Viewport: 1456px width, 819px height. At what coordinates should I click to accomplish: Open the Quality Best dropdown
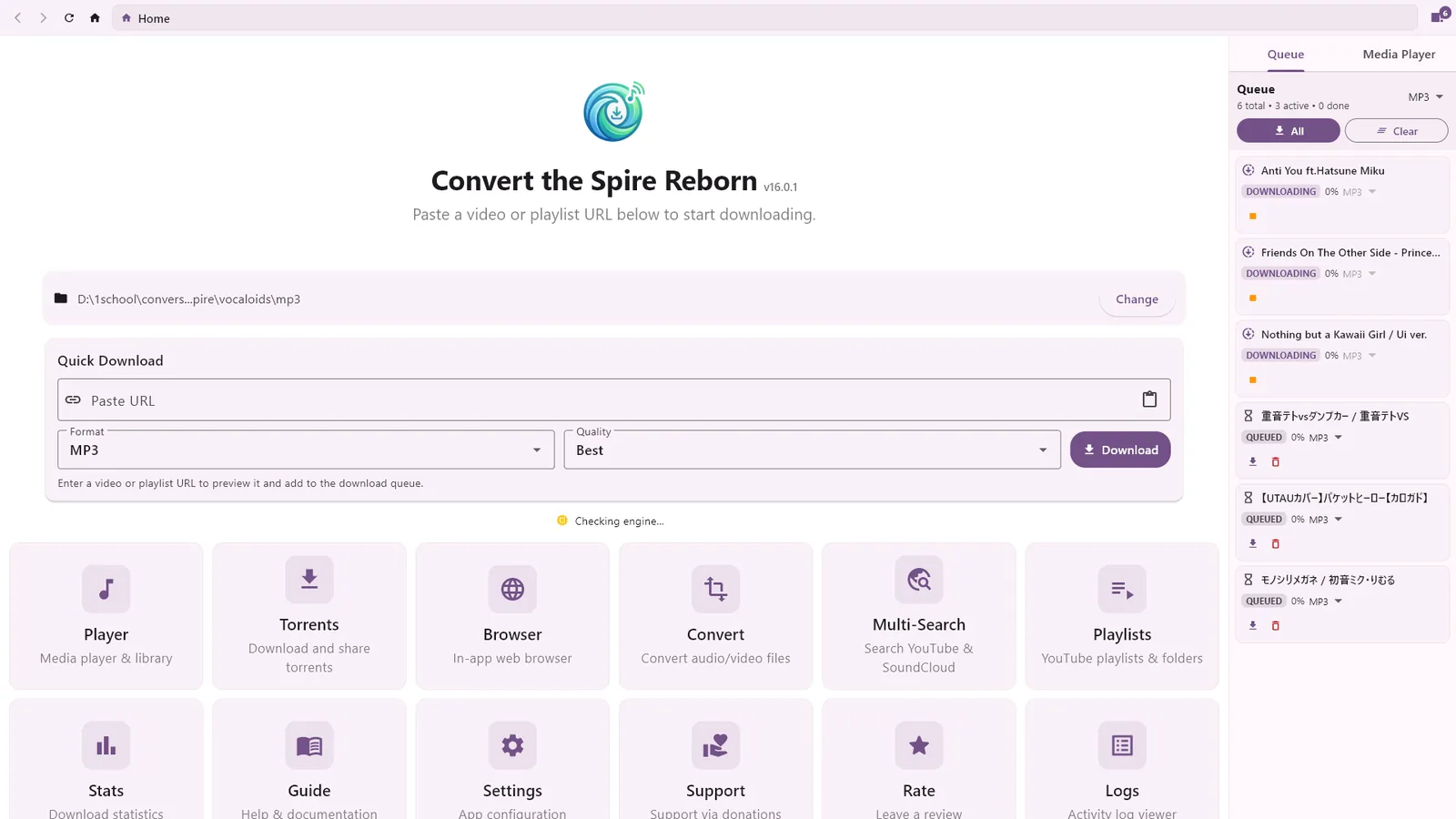tap(813, 450)
